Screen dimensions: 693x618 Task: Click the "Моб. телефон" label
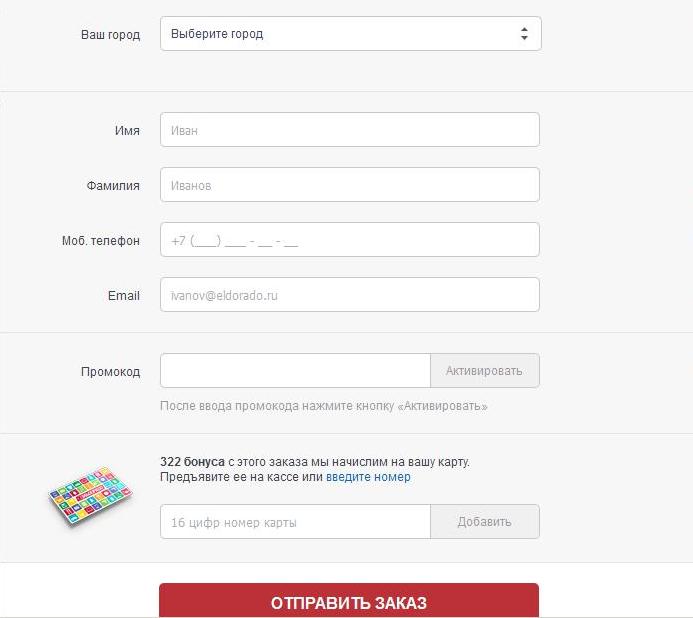pos(101,240)
